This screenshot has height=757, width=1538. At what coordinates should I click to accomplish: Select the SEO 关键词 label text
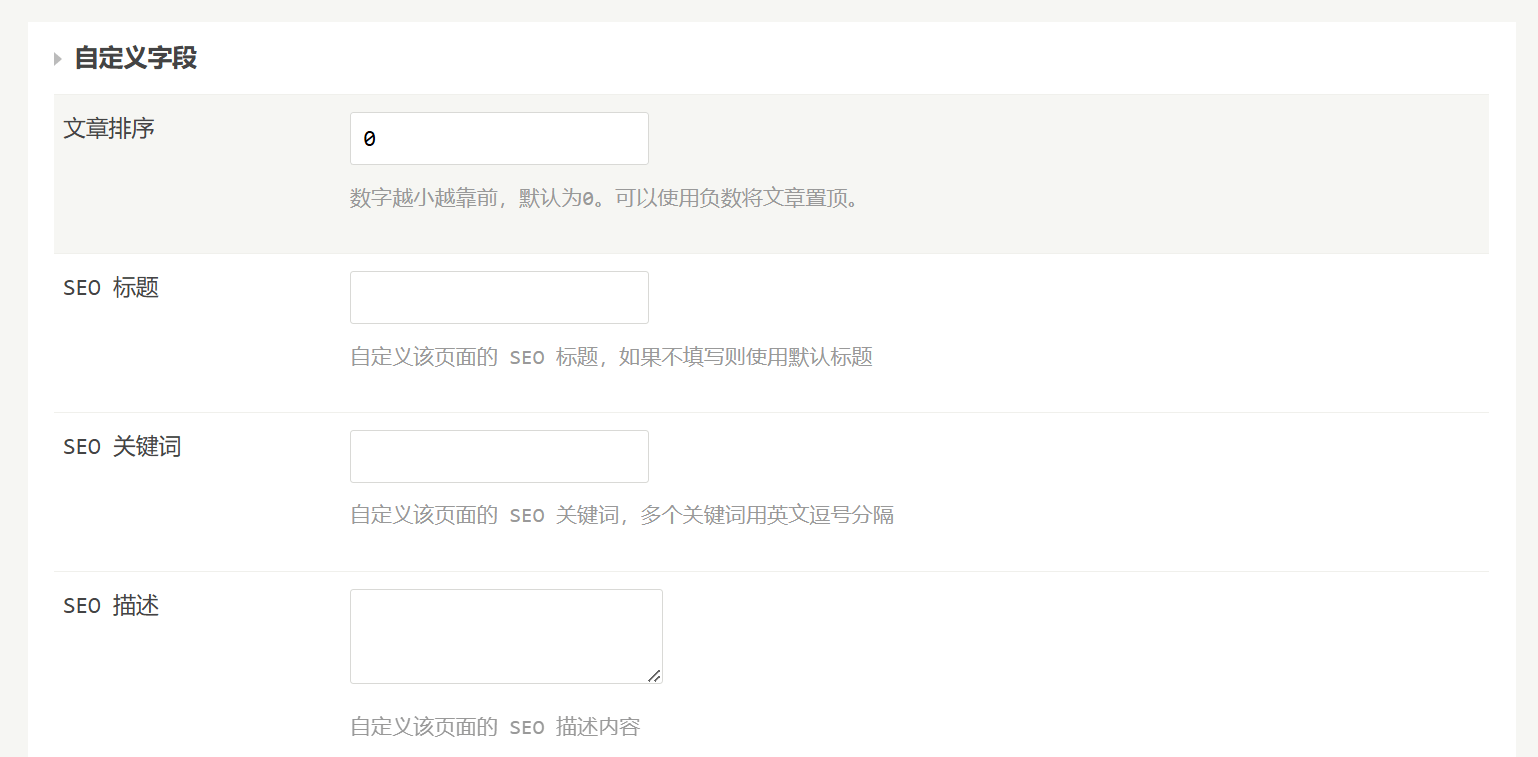pyautogui.click(x=122, y=447)
